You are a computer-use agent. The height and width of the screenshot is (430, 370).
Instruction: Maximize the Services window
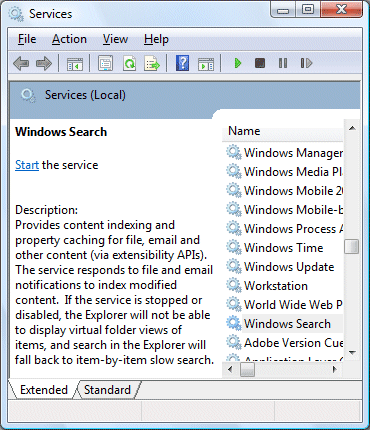pyautogui.click(x=308, y=10)
